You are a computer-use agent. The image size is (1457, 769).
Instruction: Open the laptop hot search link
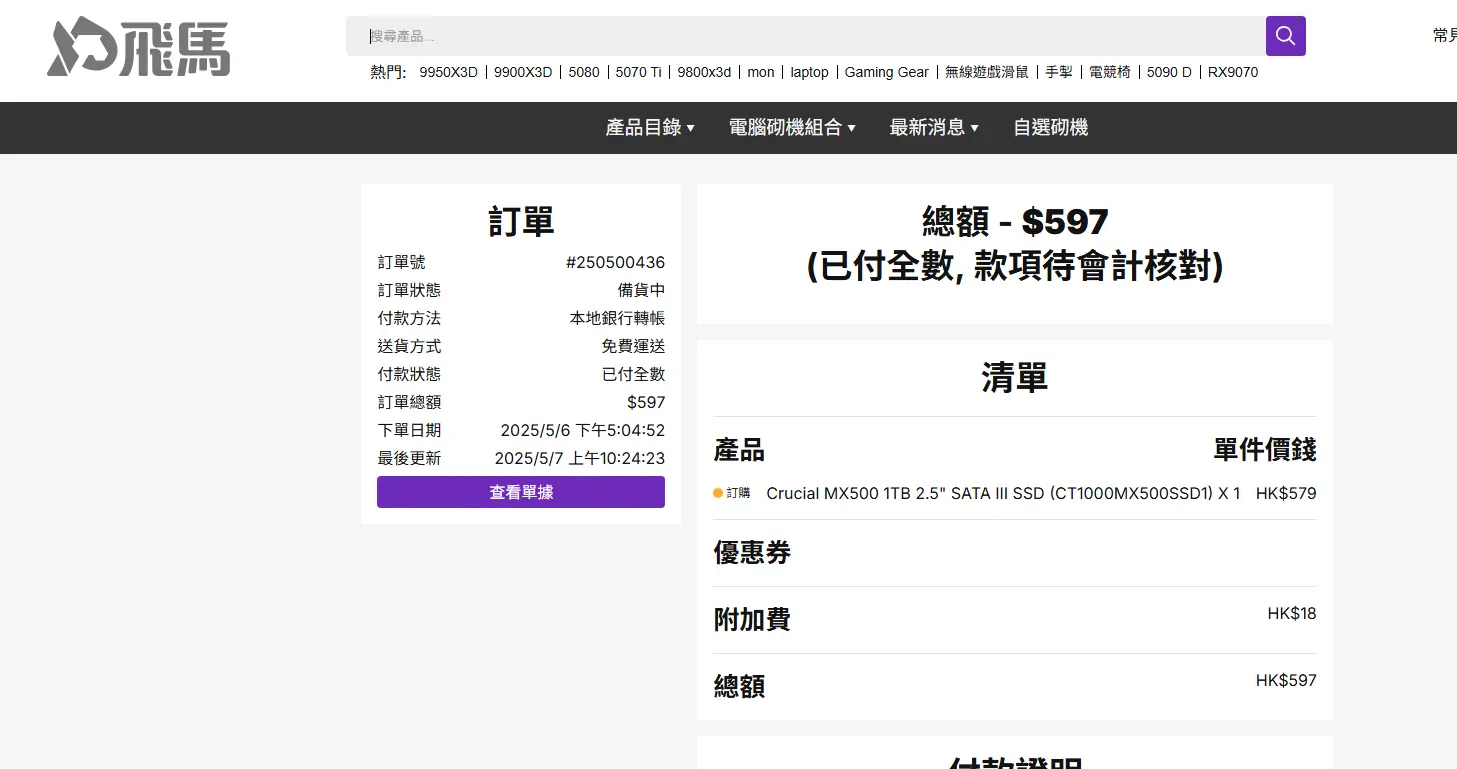point(810,72)
